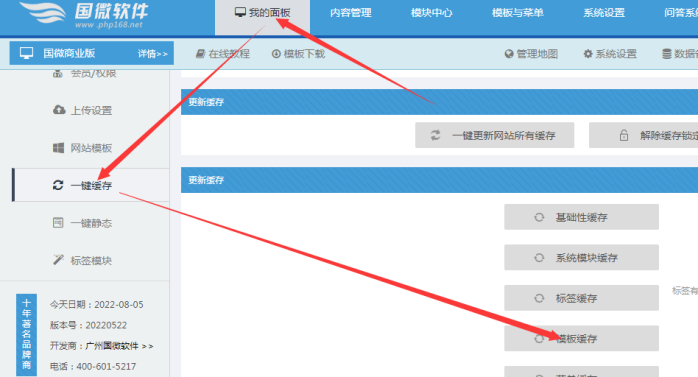Click the 标签缓存 button
This screenshot has height=377, width=698.
(581, 298)
